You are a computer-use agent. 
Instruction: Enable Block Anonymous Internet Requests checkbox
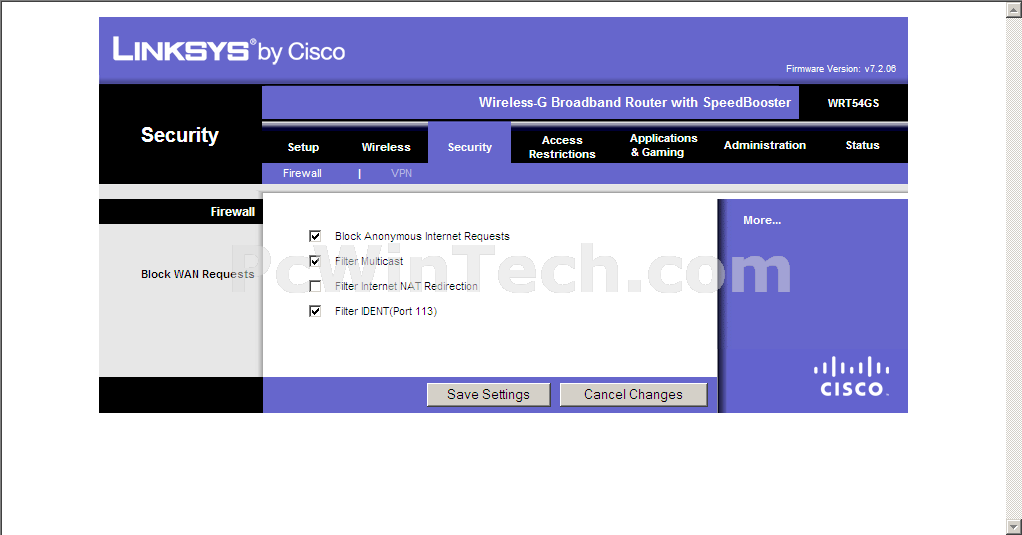coord(315,236)
